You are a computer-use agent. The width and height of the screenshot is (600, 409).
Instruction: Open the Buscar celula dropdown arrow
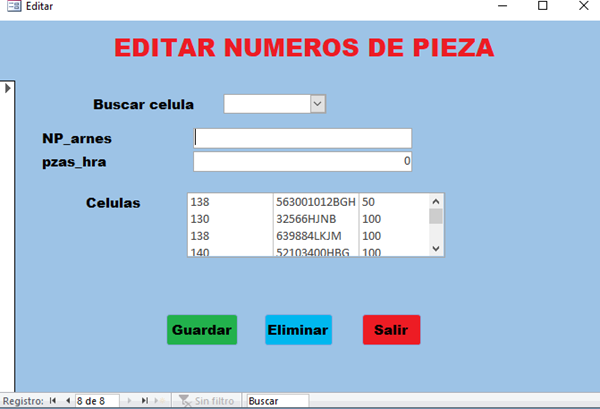tap(318, 104)
